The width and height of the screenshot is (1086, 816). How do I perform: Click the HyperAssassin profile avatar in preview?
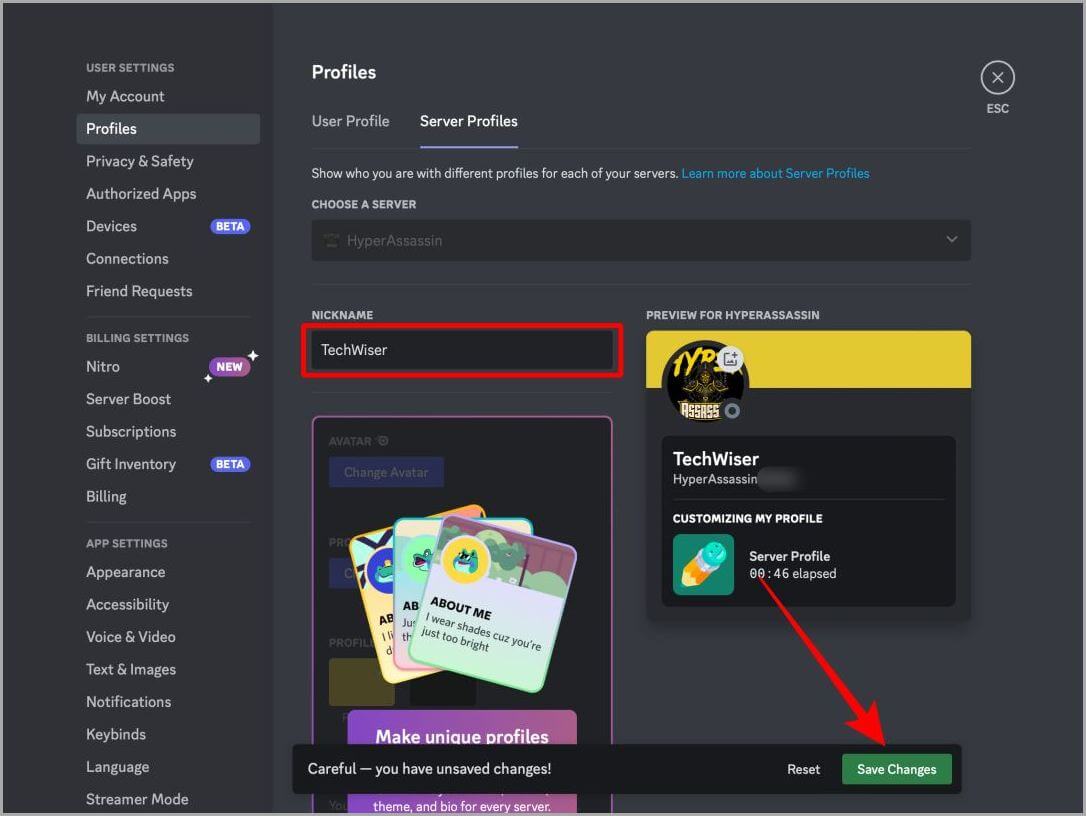click(702, 381)
